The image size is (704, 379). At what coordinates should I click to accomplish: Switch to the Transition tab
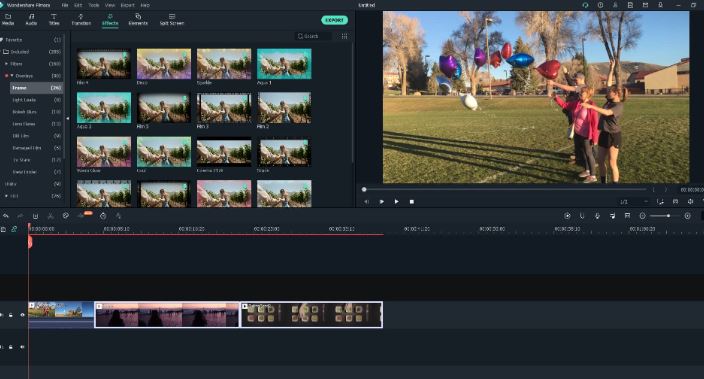tap(81, 19)
